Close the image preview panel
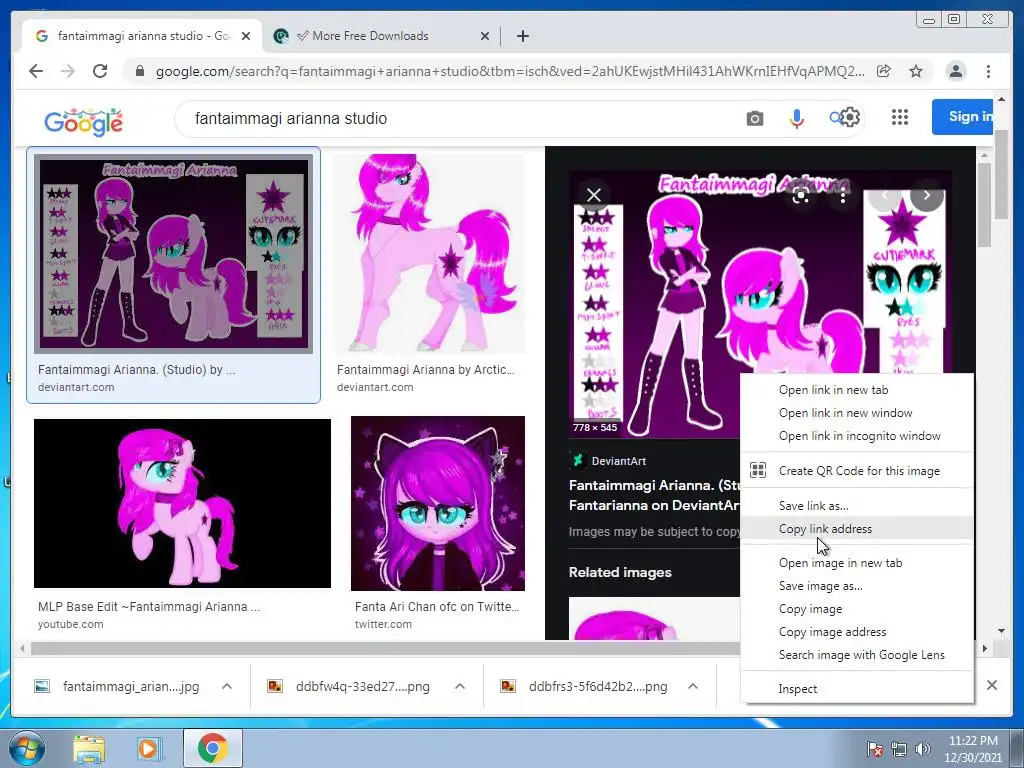This screenshot has width=1024, height=768. pos(594,195)
